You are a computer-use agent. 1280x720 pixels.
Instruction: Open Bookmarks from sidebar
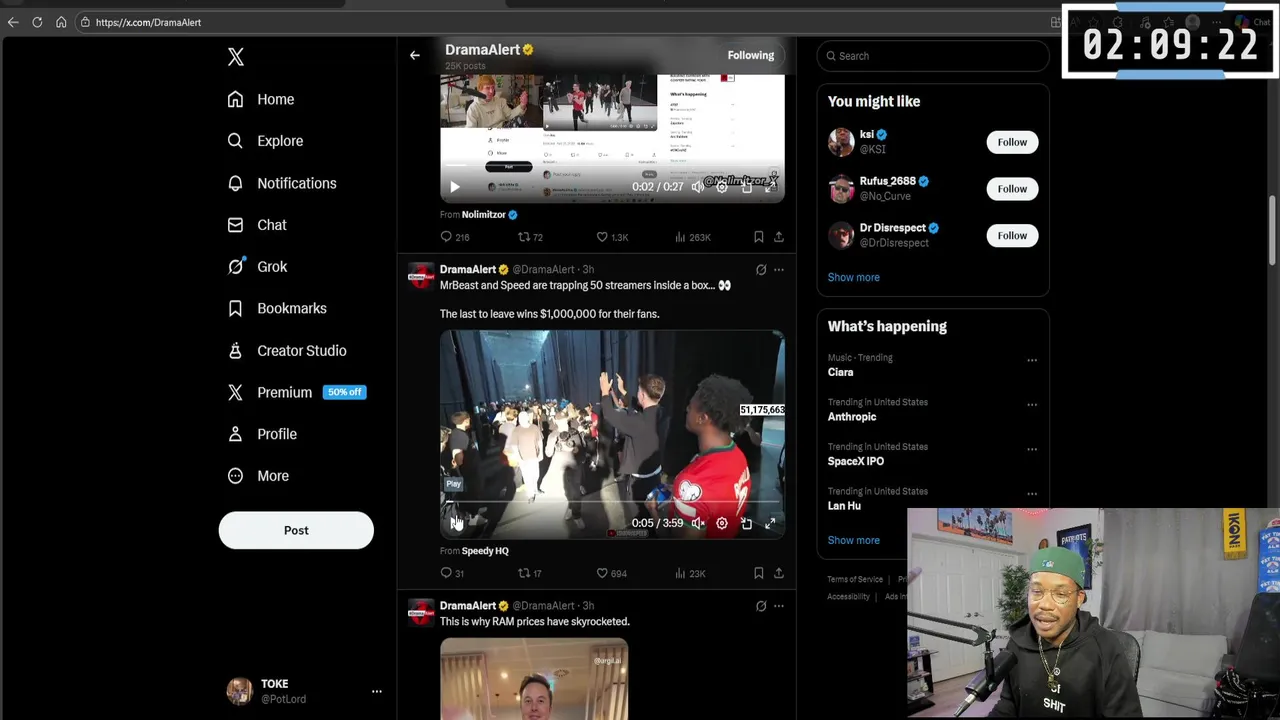point(277,308)
